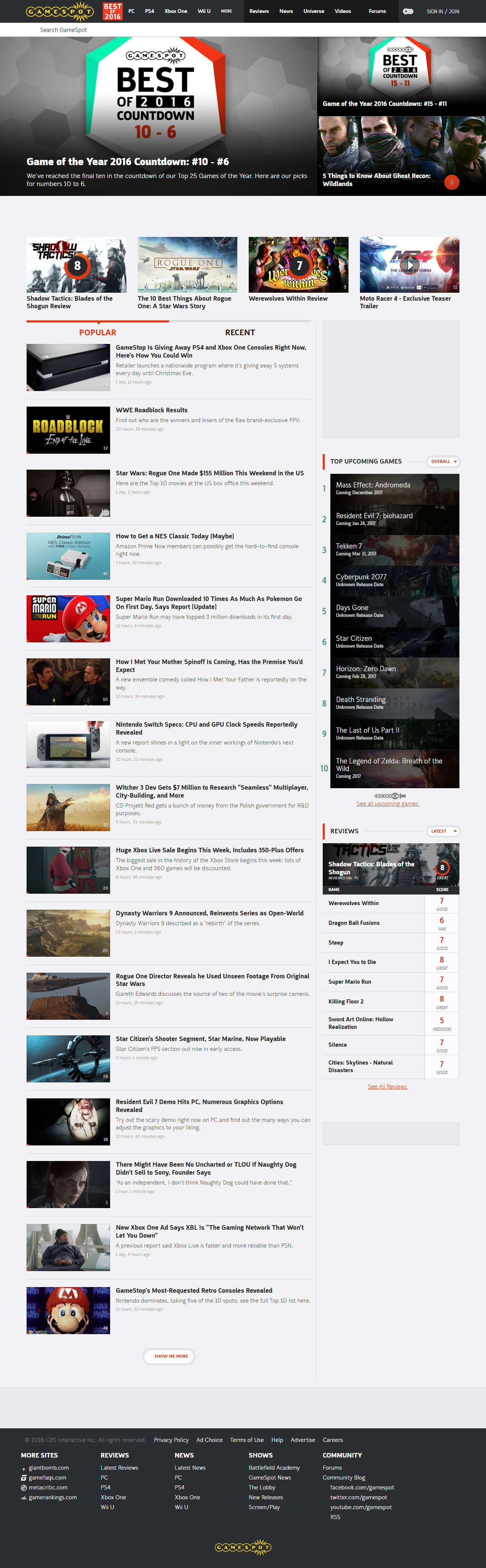Open Rogue One Star Wars Story thumbnail

(x=187, y=265)
